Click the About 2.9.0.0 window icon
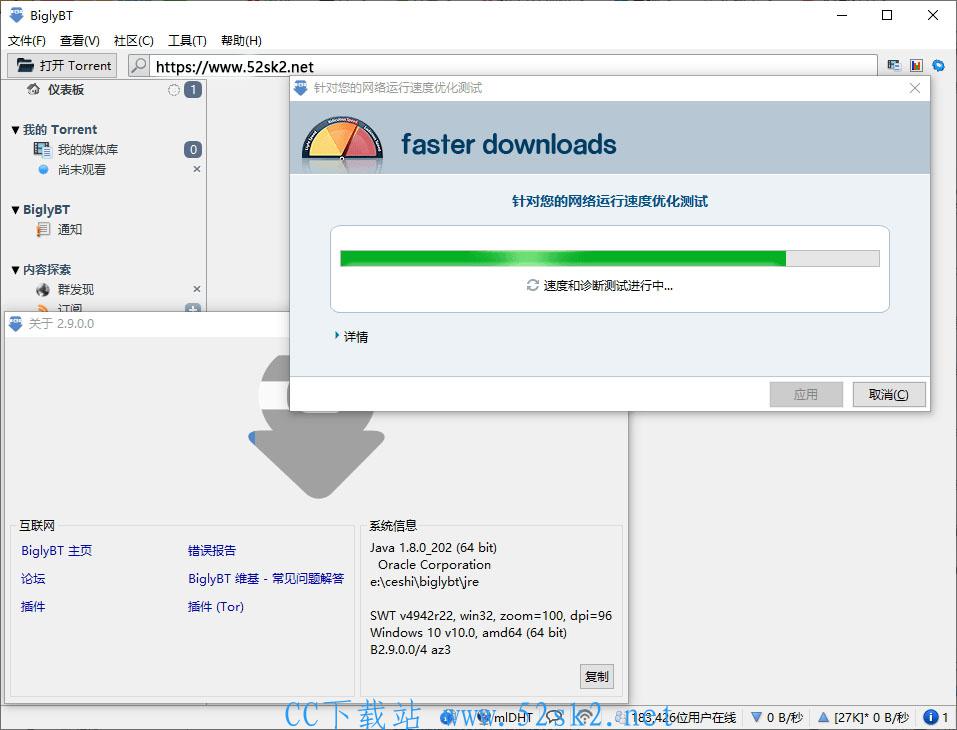957x730 pixels. pyautogui.click(x=15, y=323)
